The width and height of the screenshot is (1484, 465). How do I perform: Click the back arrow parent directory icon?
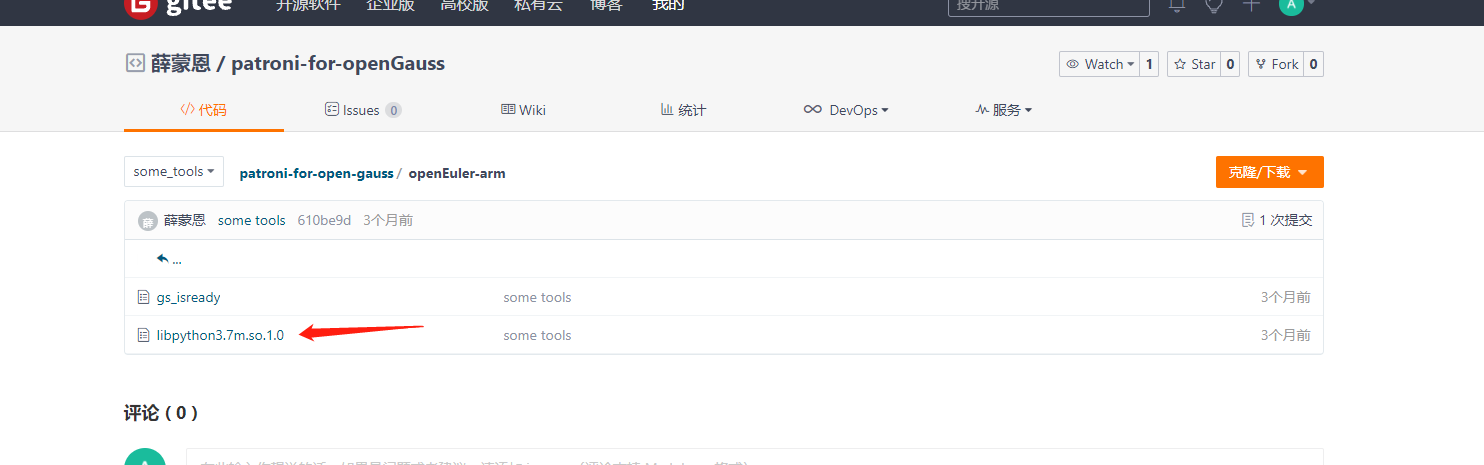point(163,259)
